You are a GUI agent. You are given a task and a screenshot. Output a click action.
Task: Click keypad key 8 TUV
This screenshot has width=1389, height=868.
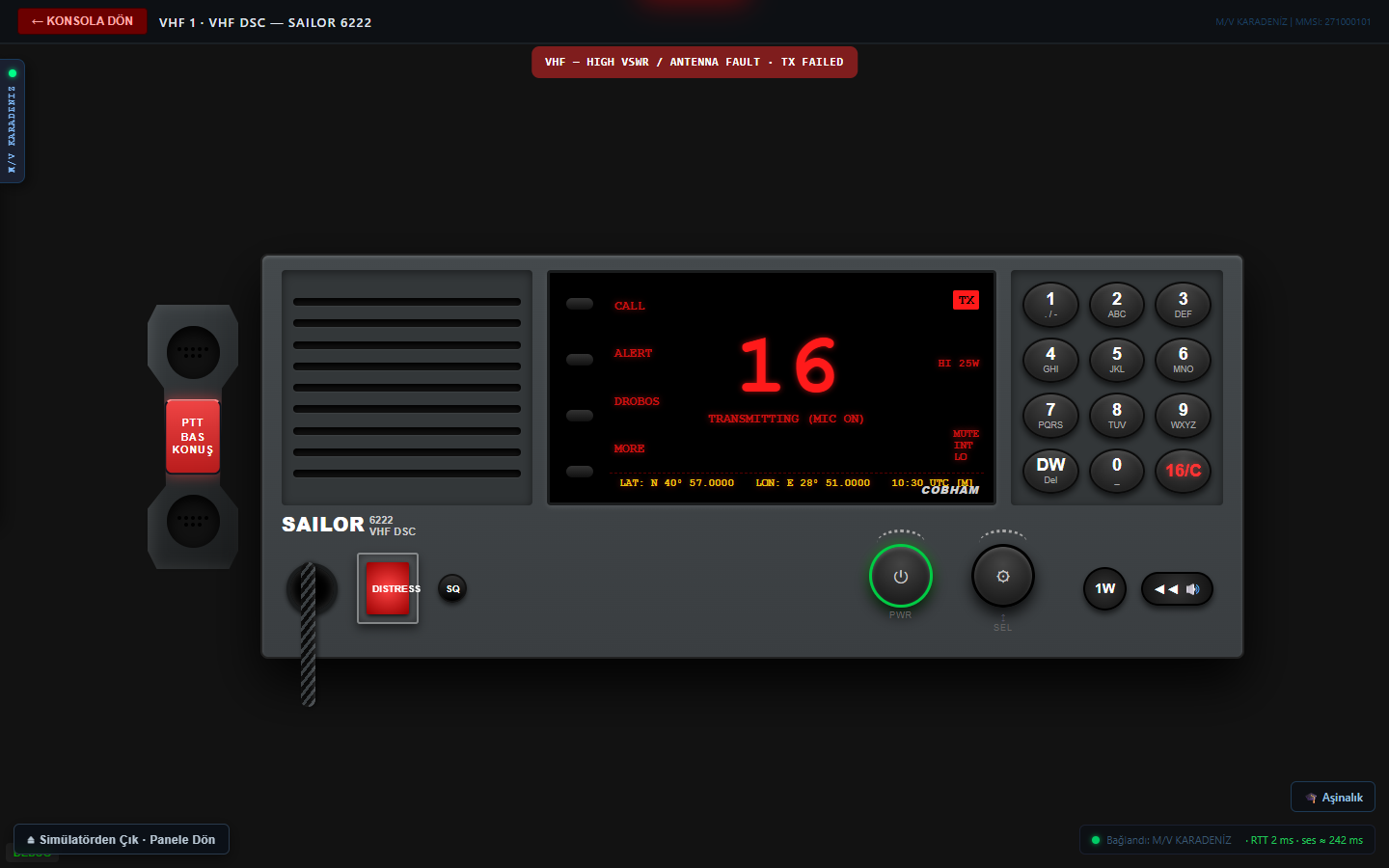[x=1117, y=416]
